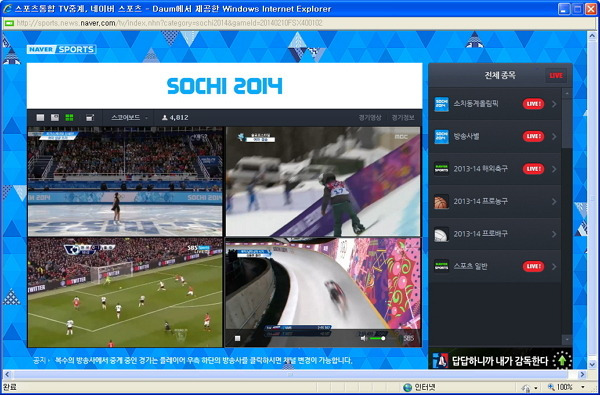Click the basketball icon

(441, 202)
